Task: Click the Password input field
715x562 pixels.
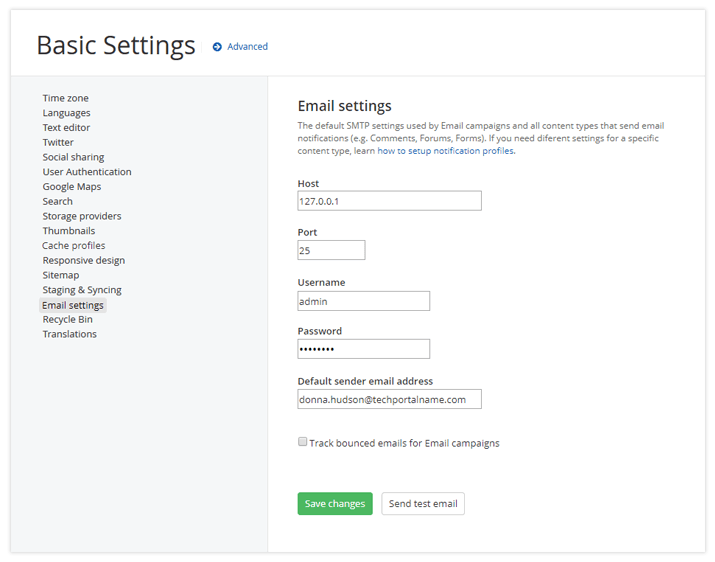Action: coord(363,349)
